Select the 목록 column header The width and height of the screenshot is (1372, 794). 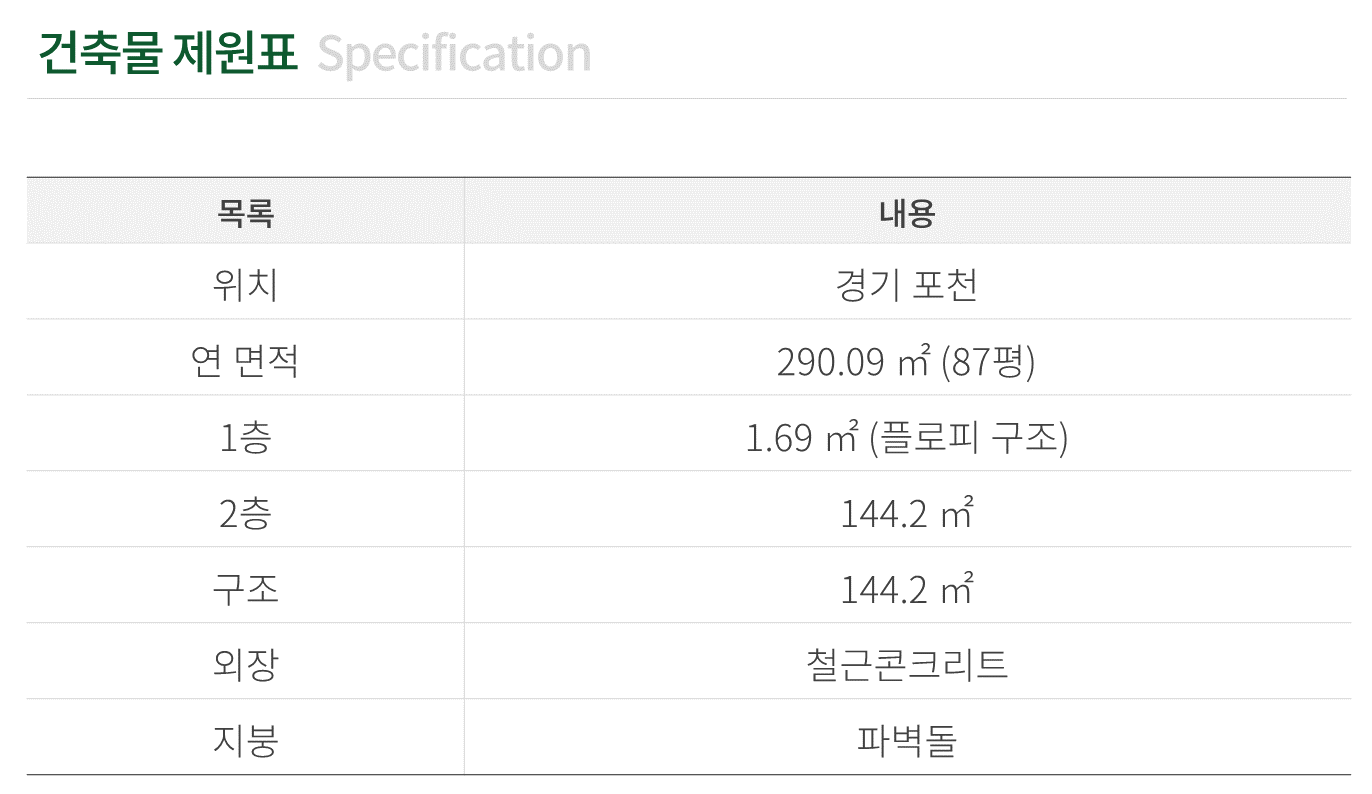coord(245,213)
